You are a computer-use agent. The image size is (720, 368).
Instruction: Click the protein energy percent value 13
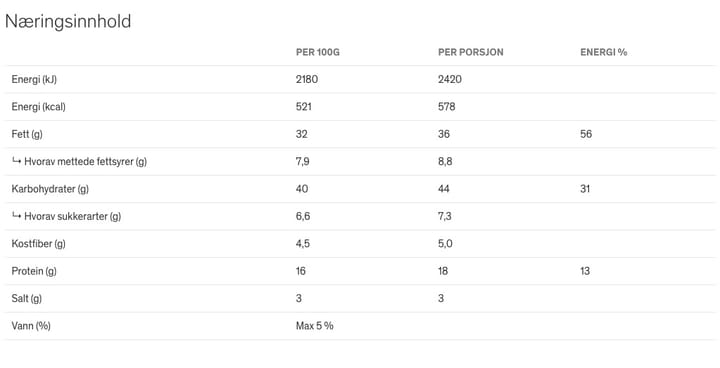point(585,271)
